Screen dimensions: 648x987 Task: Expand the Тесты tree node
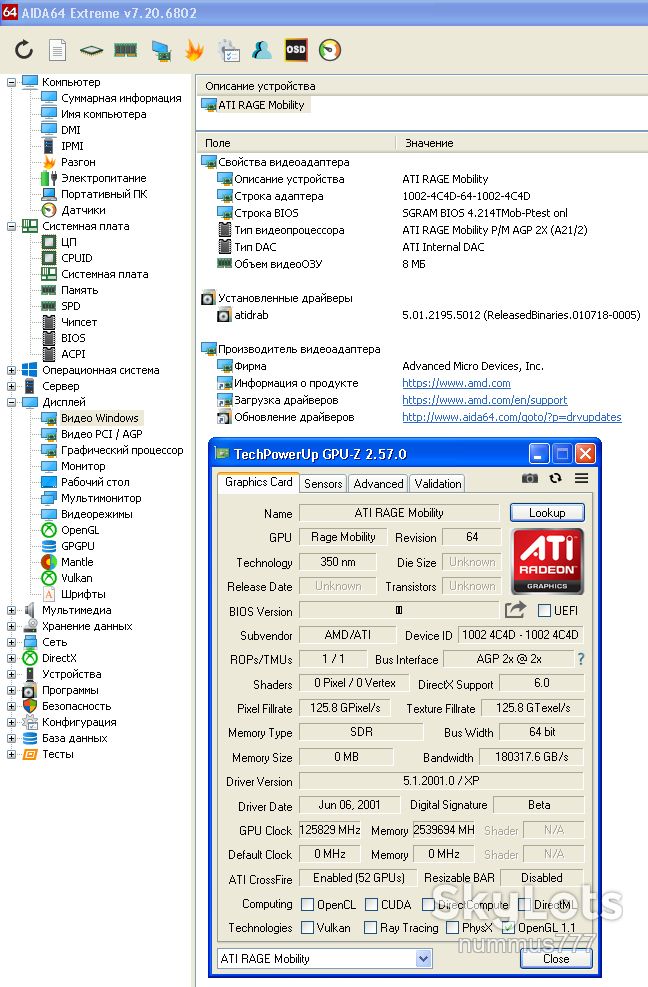click(x=11, y=754)
